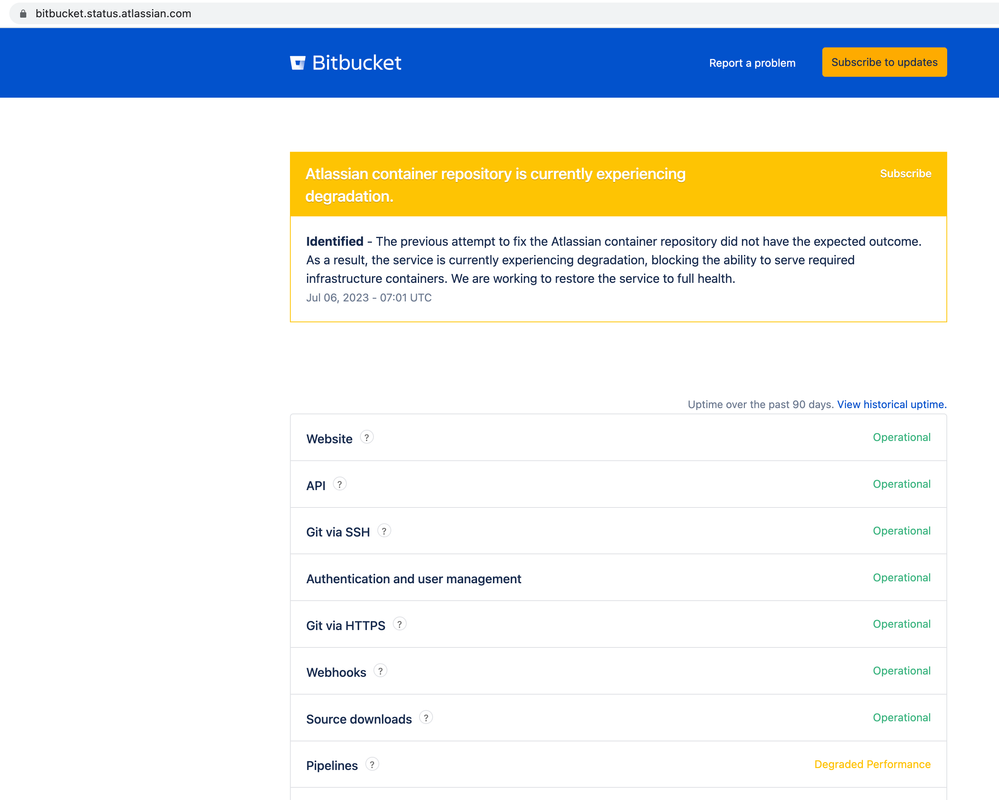999x800 pixels.
Task: Open the Website help question mark icon
Action: click(366, 438)
